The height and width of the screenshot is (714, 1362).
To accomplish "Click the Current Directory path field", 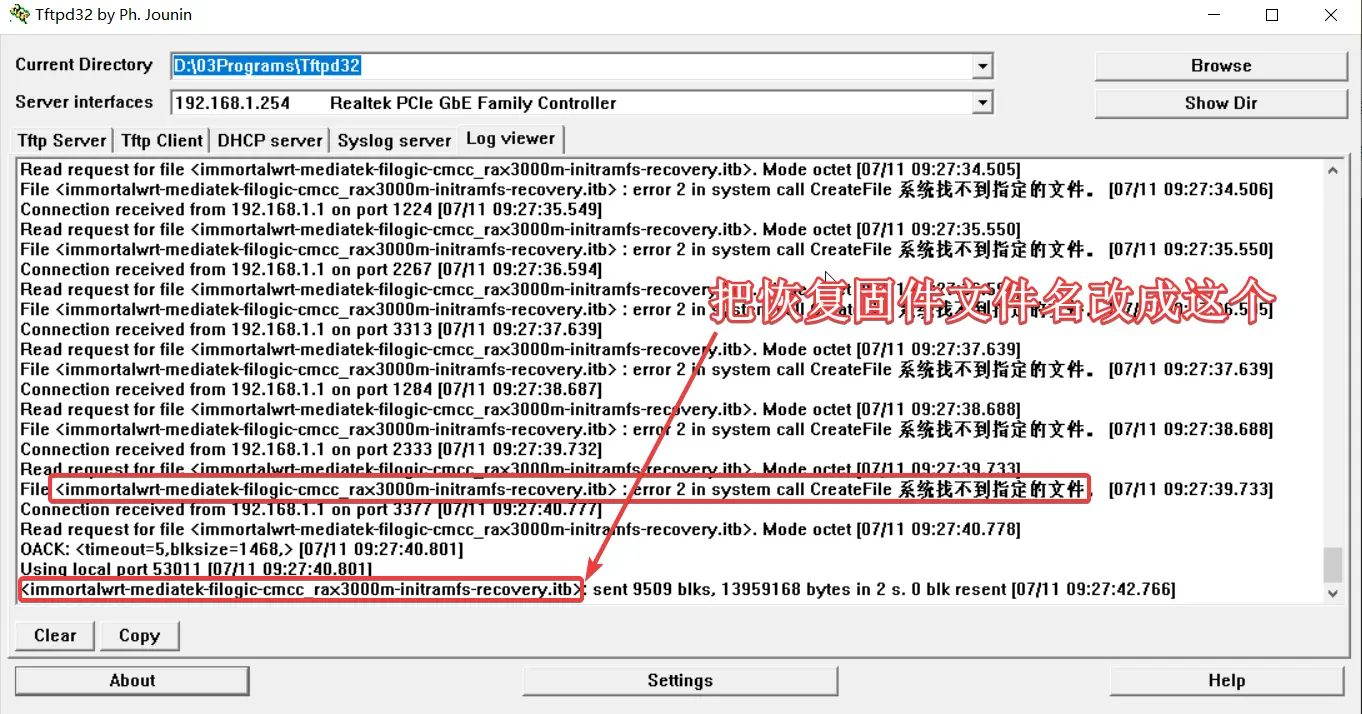I will tap(570, 67).
